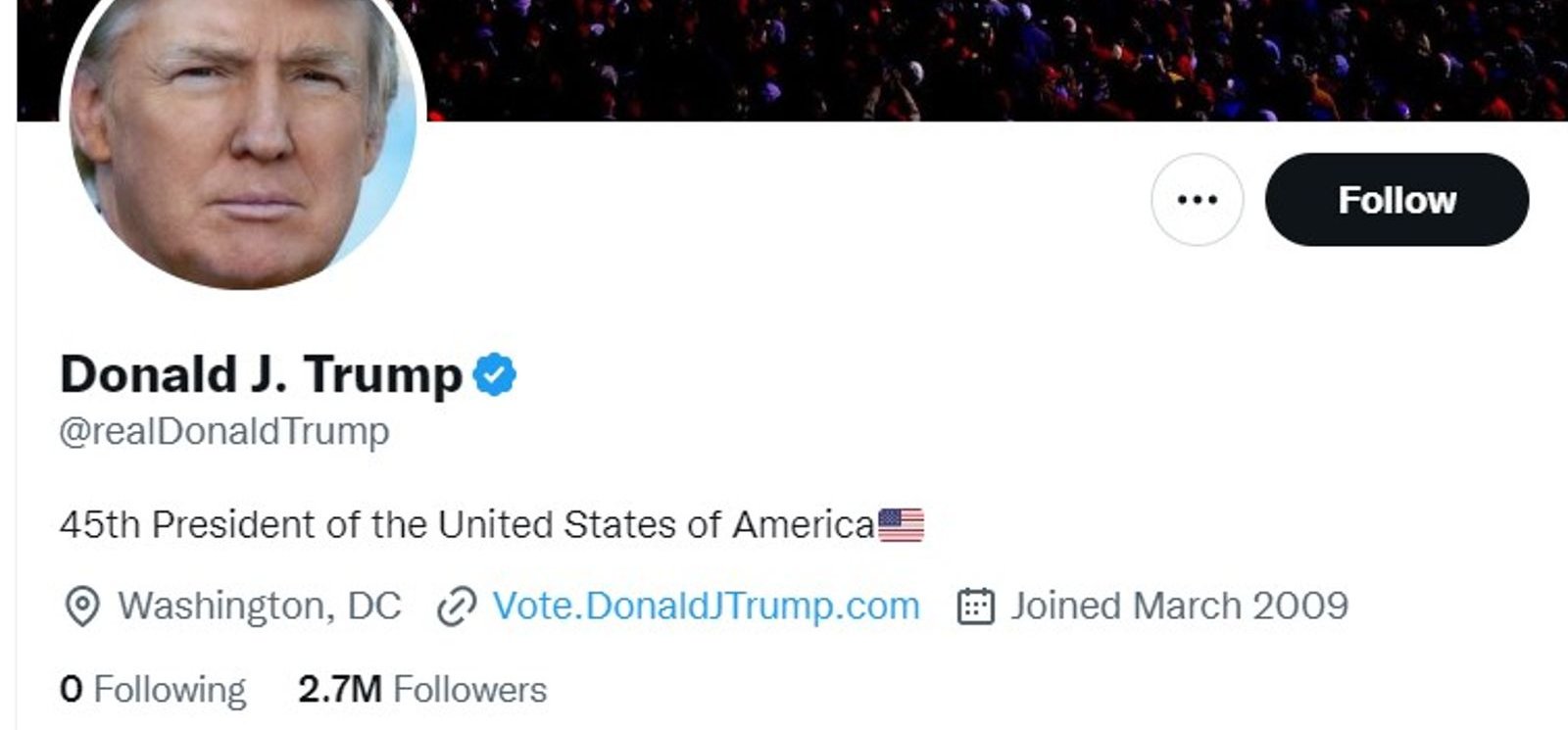Click the location pin icon

point(81,607)
